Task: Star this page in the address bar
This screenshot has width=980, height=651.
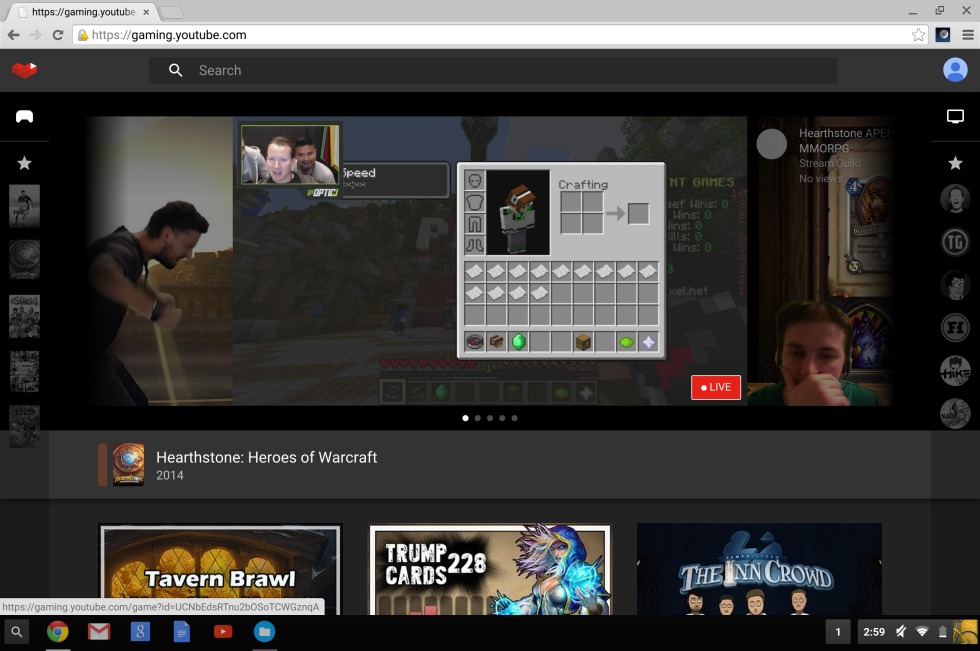Action: pos(917,33)
